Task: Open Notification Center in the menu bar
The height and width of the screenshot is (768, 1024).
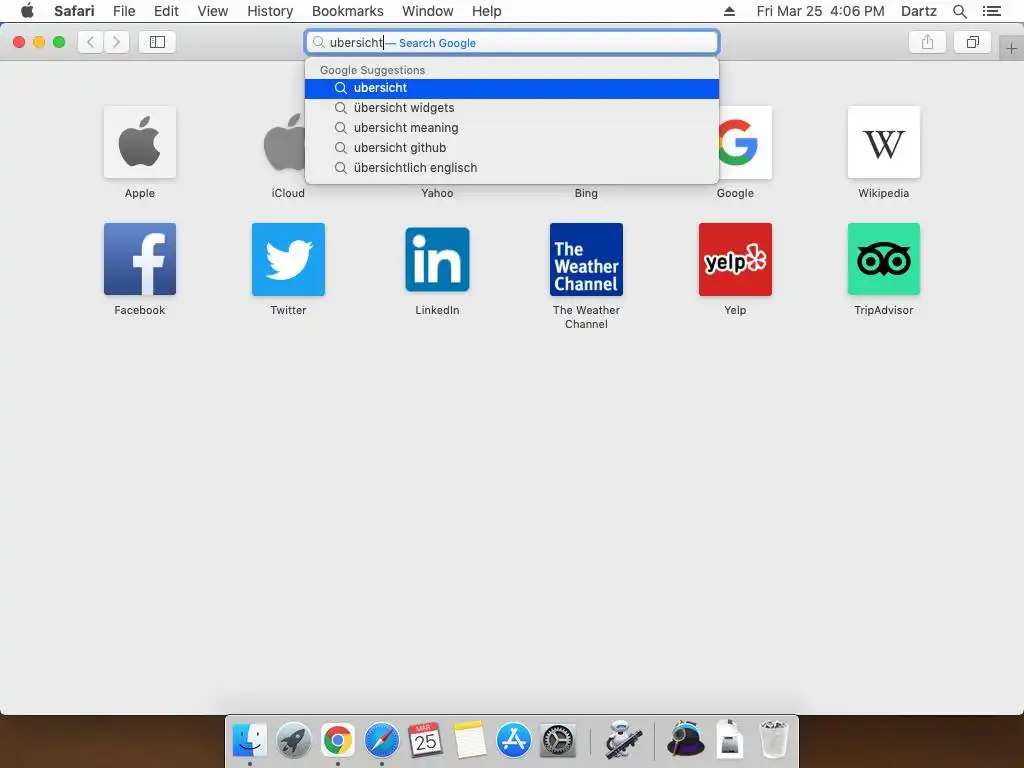Action: tap(991, 11)
